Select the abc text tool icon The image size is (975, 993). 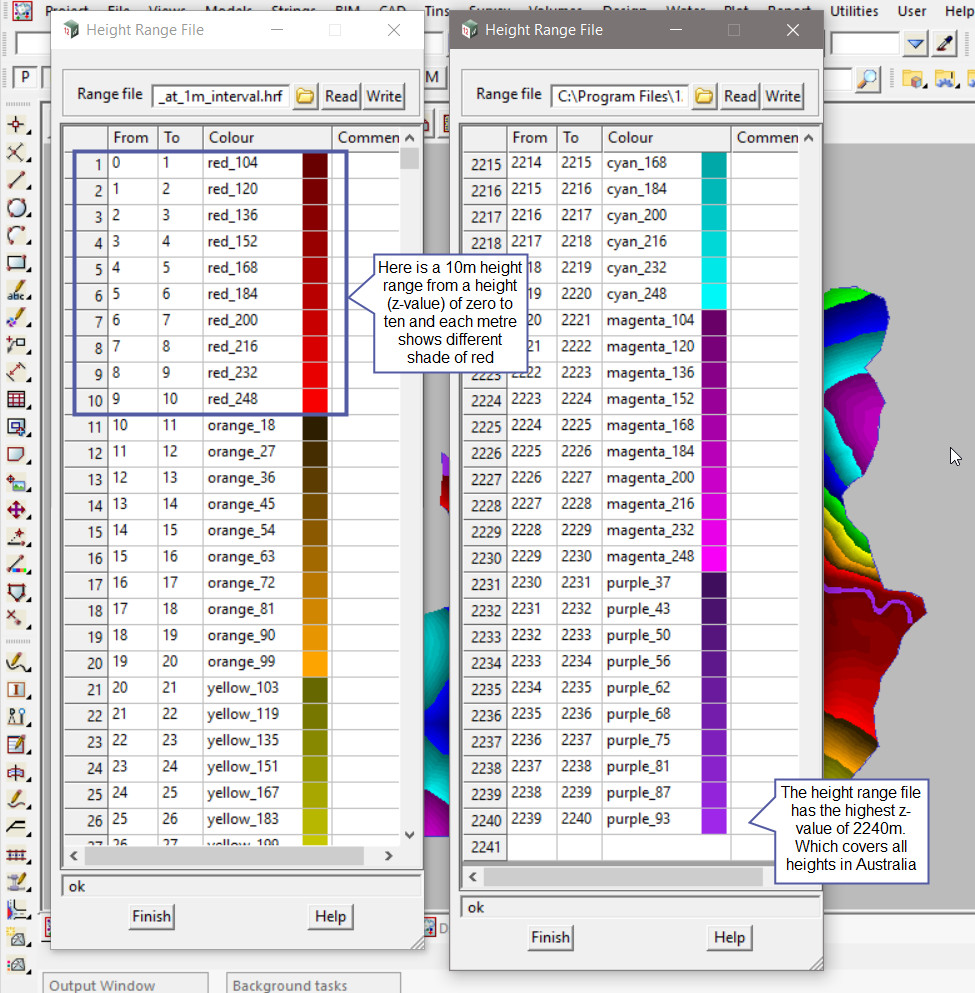(x=16, y=292)
